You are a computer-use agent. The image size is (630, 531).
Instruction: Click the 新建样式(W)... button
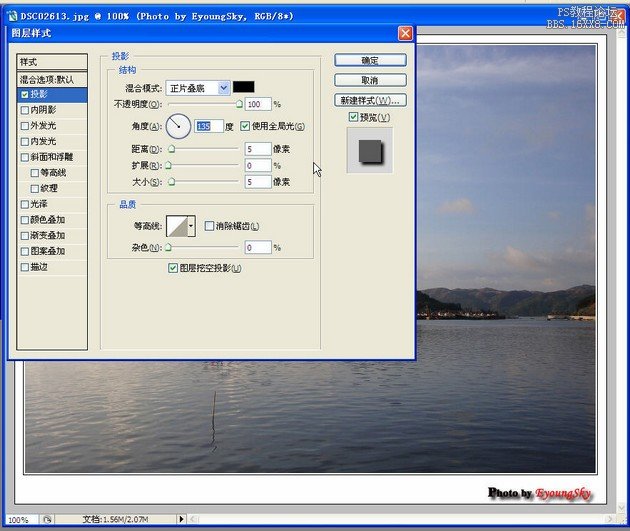click(x=370, y=100)
